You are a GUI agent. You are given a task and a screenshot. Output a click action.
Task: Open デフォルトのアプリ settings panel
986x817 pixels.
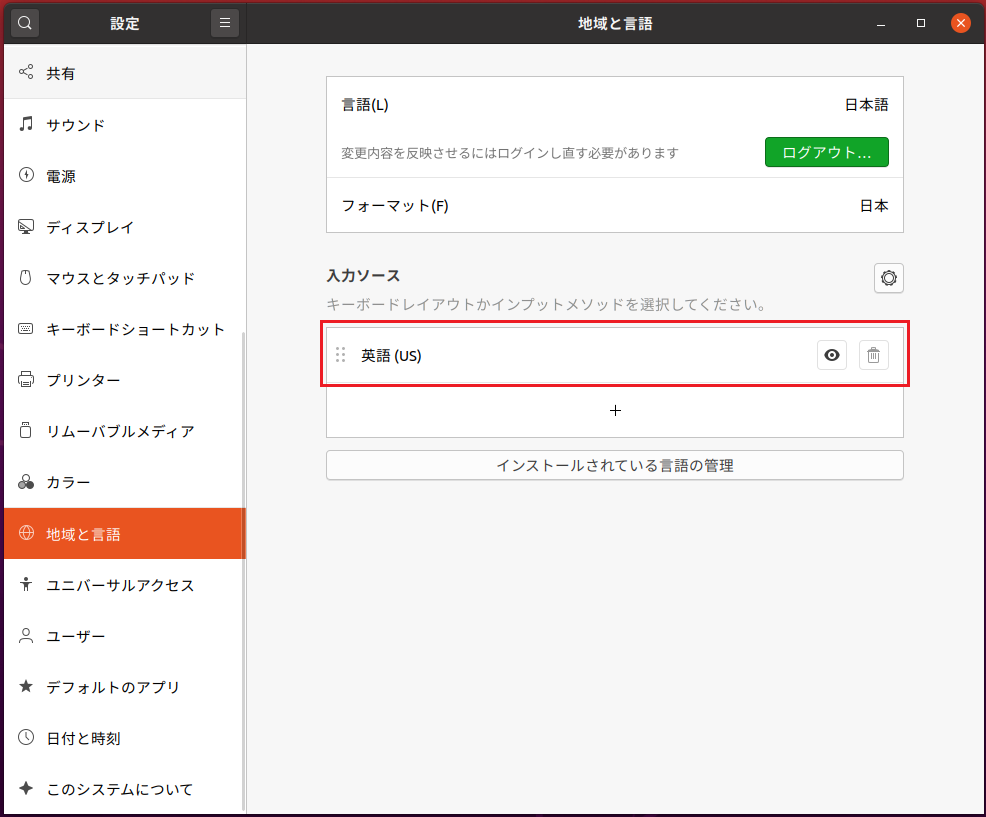click(125, 687)
